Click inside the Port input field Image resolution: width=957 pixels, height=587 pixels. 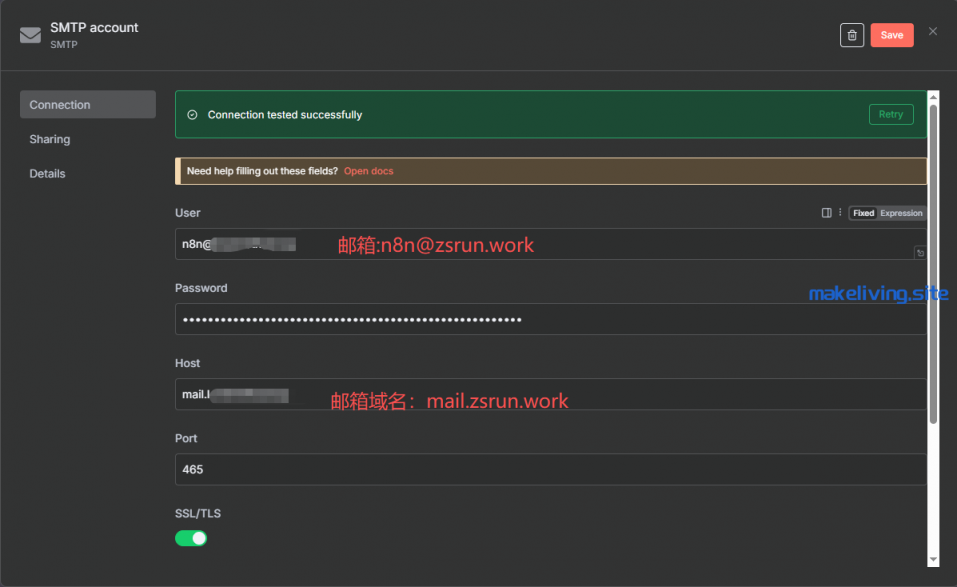coord(400,469)
